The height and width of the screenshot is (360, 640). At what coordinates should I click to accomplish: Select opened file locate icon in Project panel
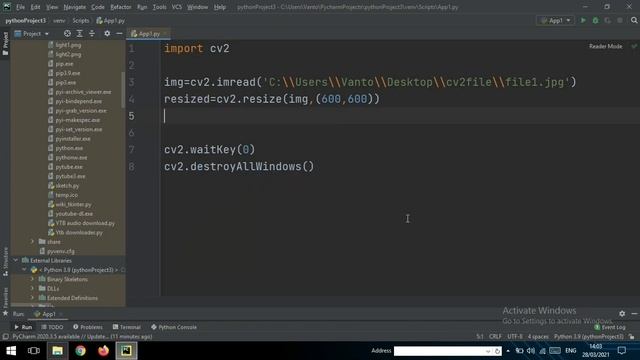coord(67,33)
